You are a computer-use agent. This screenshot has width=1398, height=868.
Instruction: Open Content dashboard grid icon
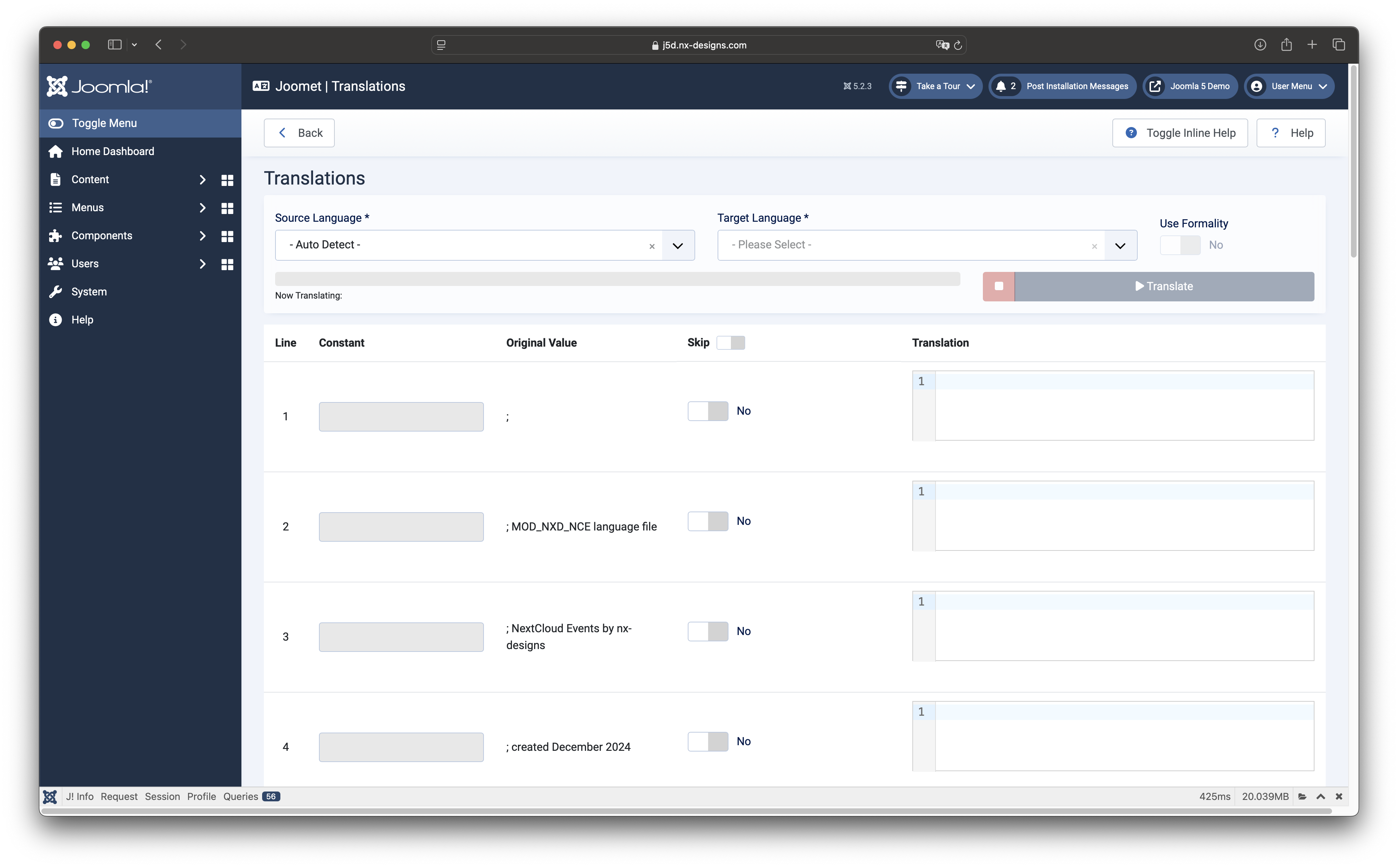pyautogui.click(x=227, y=180)
